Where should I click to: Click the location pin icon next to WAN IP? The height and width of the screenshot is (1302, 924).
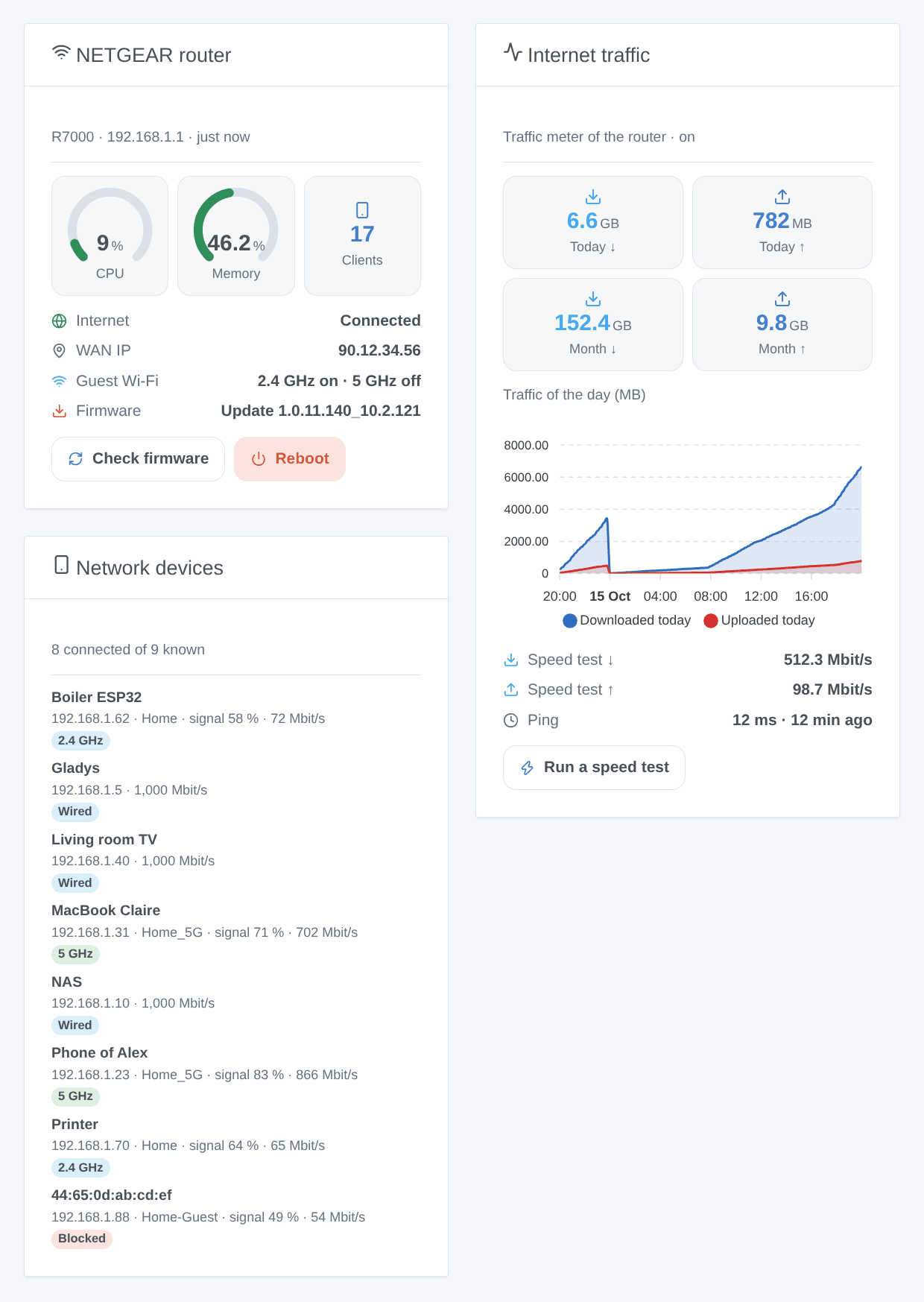60,351
